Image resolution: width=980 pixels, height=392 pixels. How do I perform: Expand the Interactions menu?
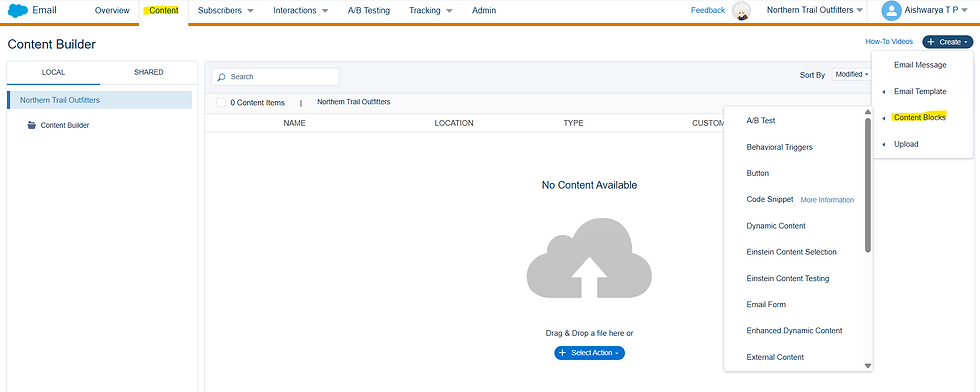point(301,11)
